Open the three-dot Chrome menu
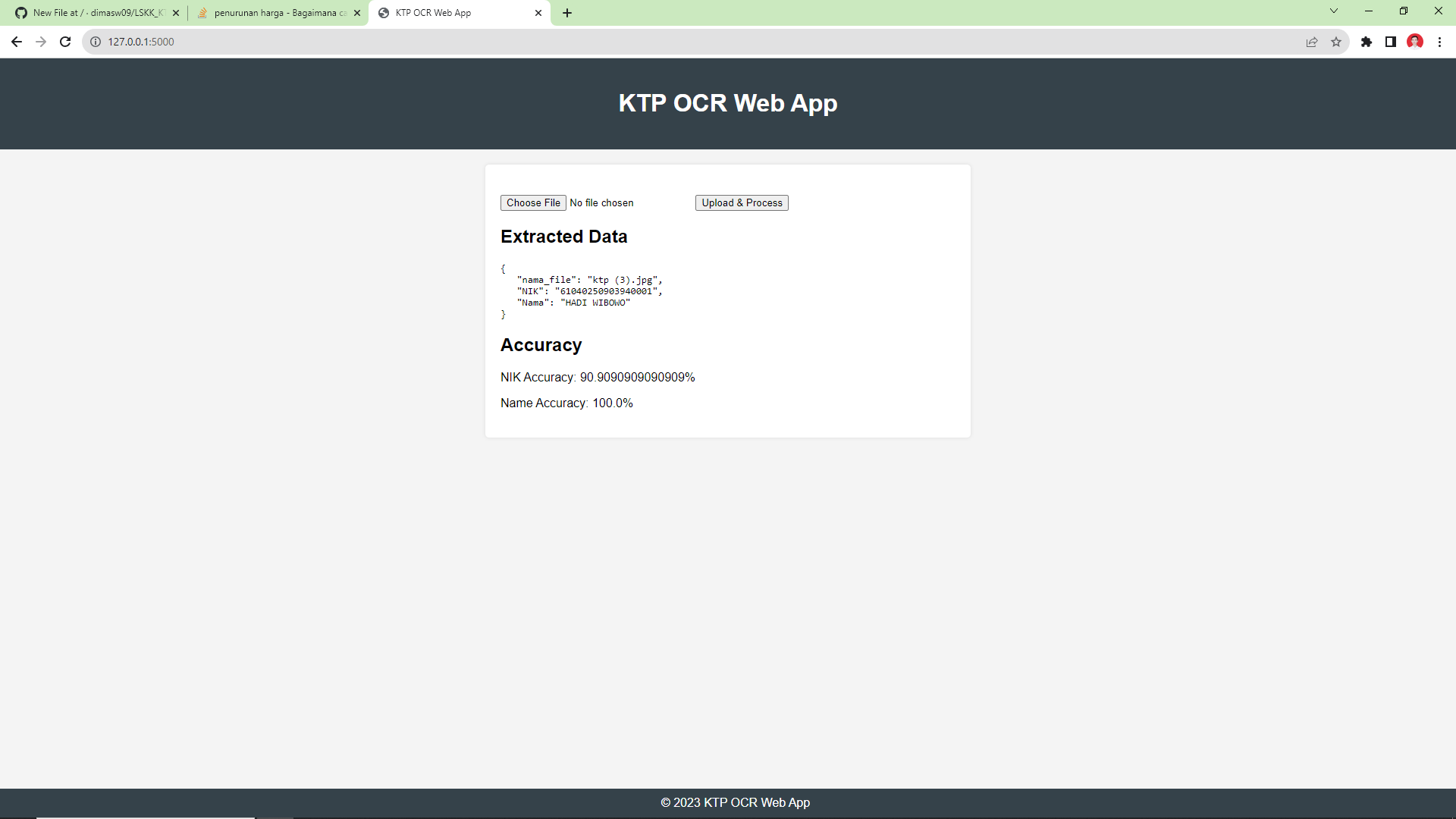 tap(1440, 42)
